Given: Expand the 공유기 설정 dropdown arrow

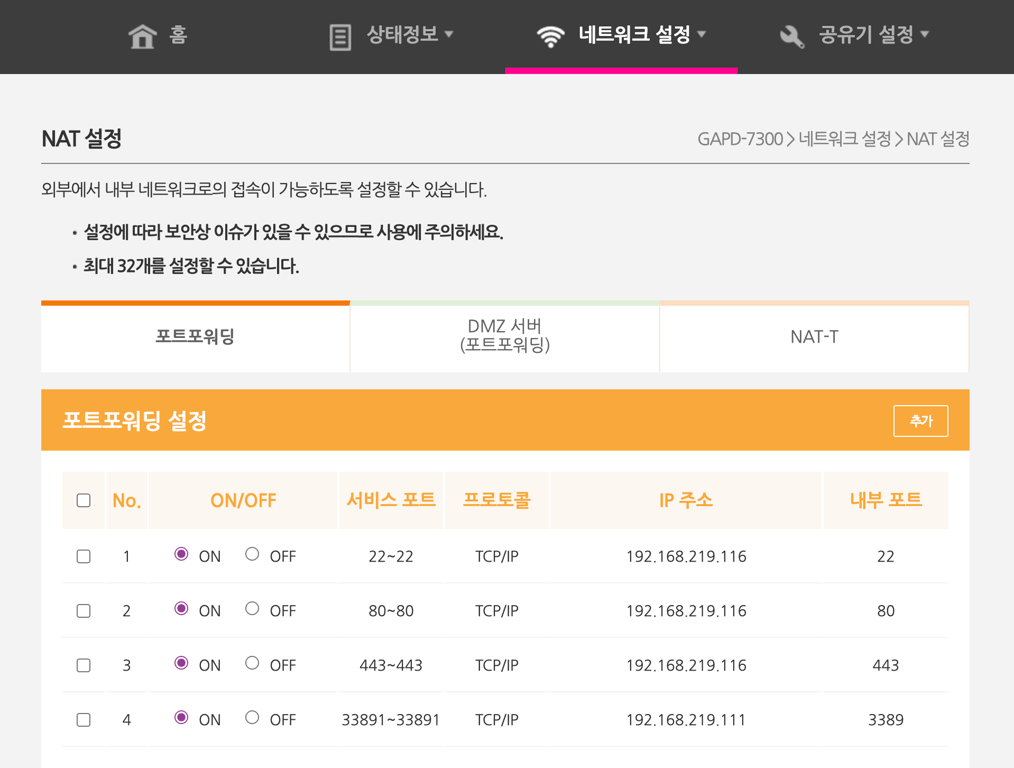Looking at the screenshot, I should [x=925, y=35].
